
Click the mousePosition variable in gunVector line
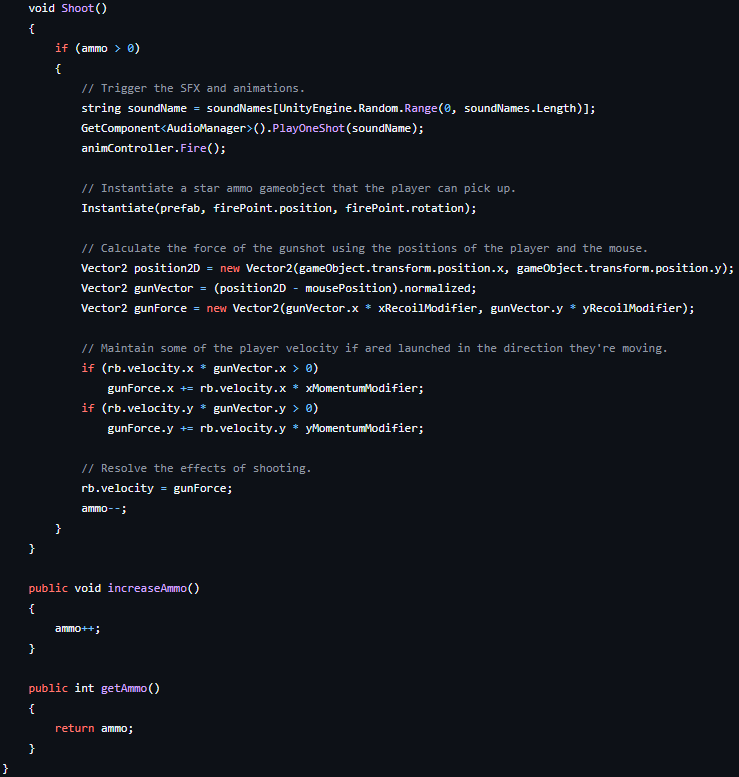point(348,288)
